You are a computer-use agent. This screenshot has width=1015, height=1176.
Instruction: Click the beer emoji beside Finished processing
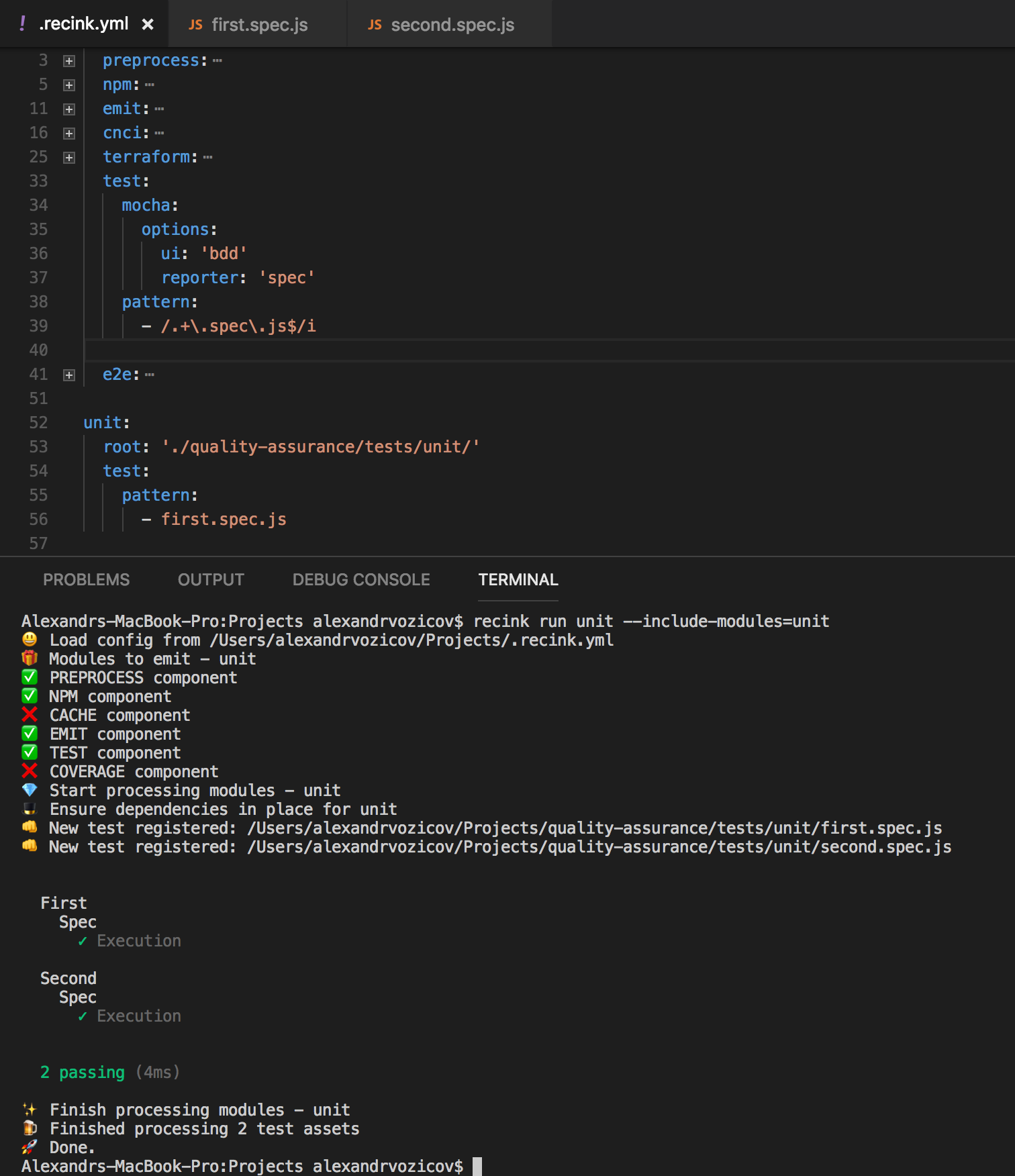click(30, 1128)
